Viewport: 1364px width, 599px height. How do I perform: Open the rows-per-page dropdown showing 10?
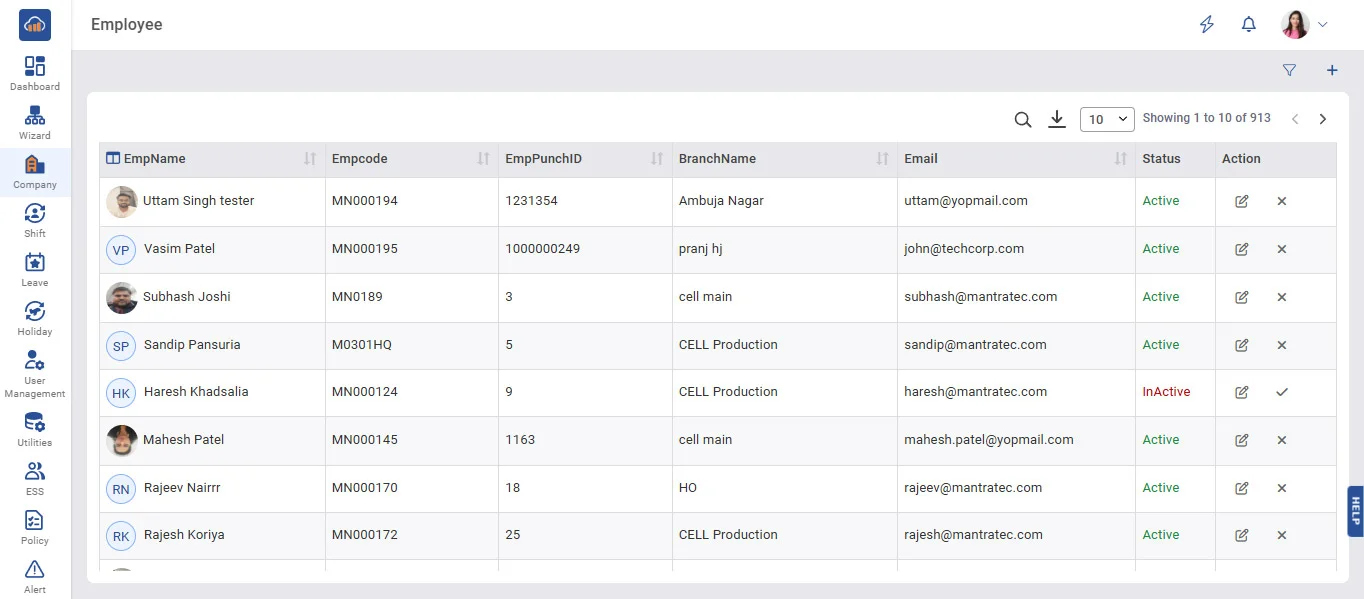1107,119
